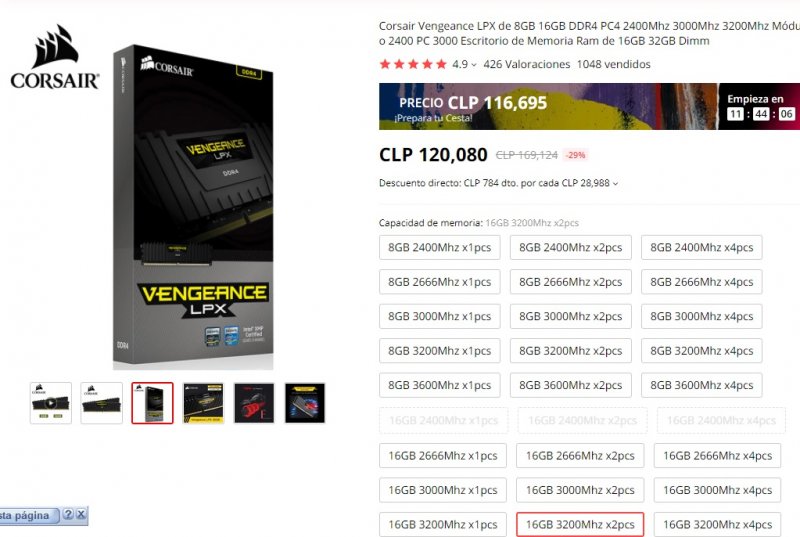Select the 16GB 3200Mhz x2pcs option
Screen dimensions: 800x537
coord(580,524)
